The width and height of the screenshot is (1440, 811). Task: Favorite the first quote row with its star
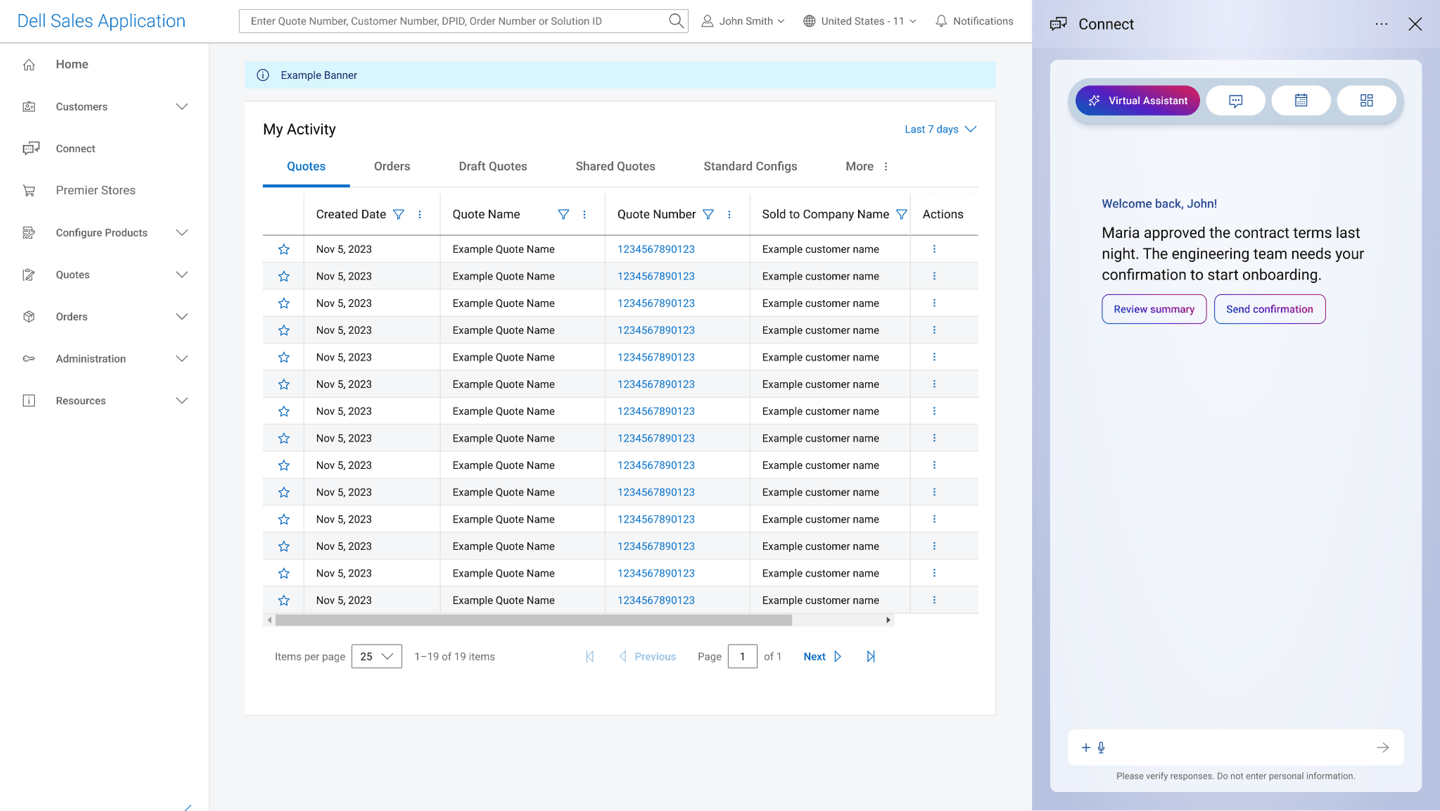284,249
